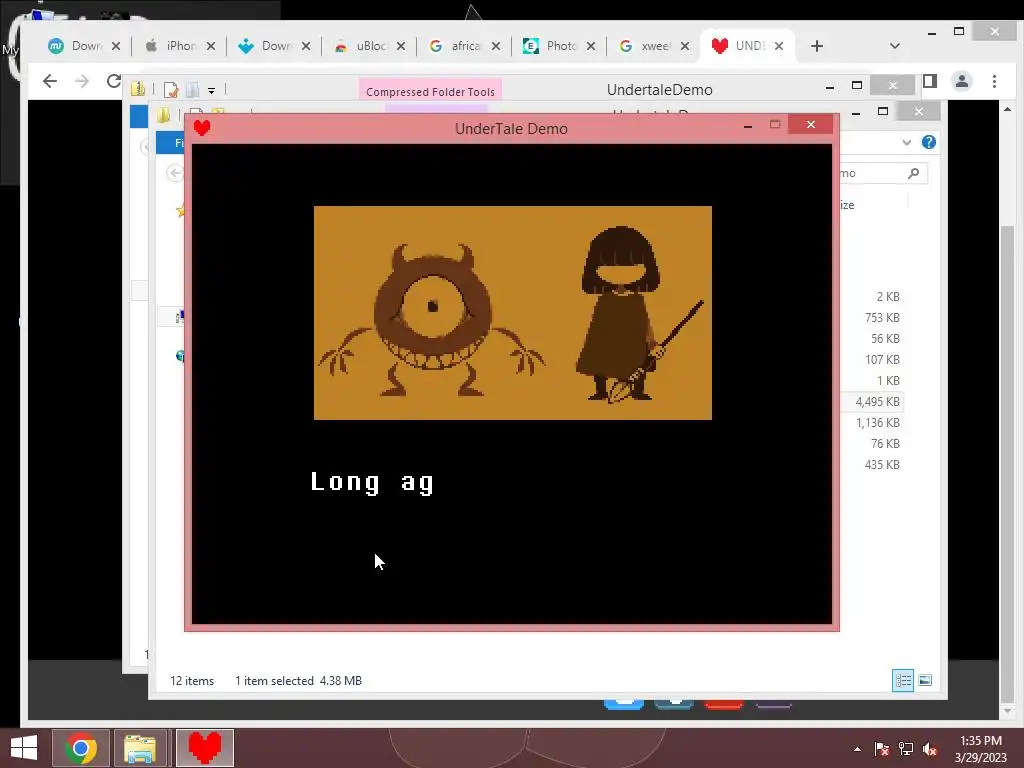Switch to the africa Google tab

[x=466, y=46]
